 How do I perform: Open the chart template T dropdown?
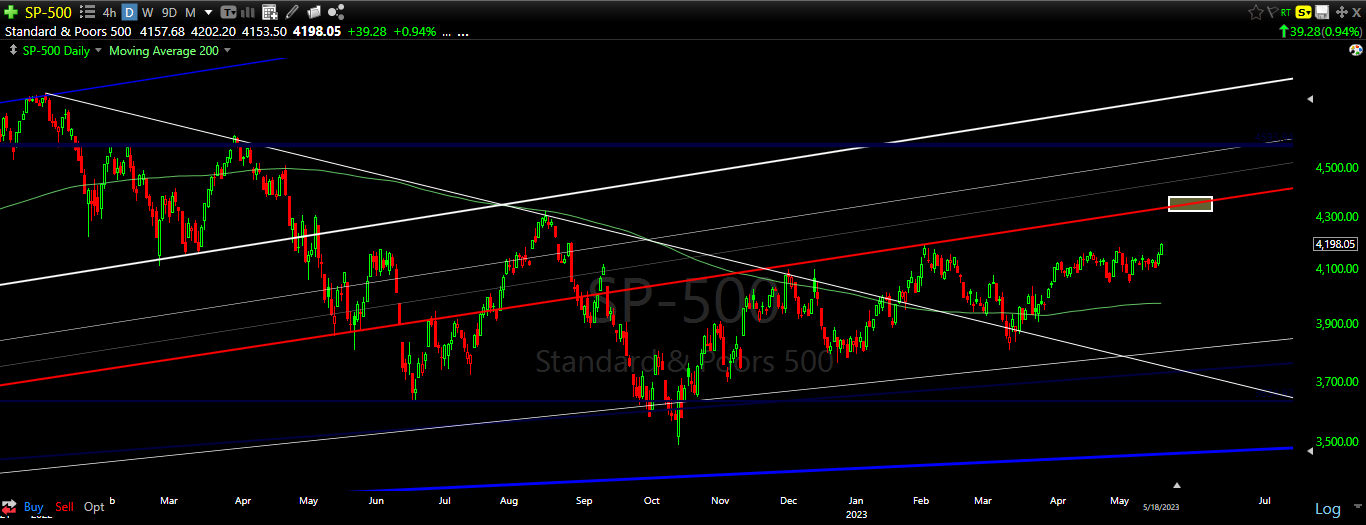click(228, 12)
